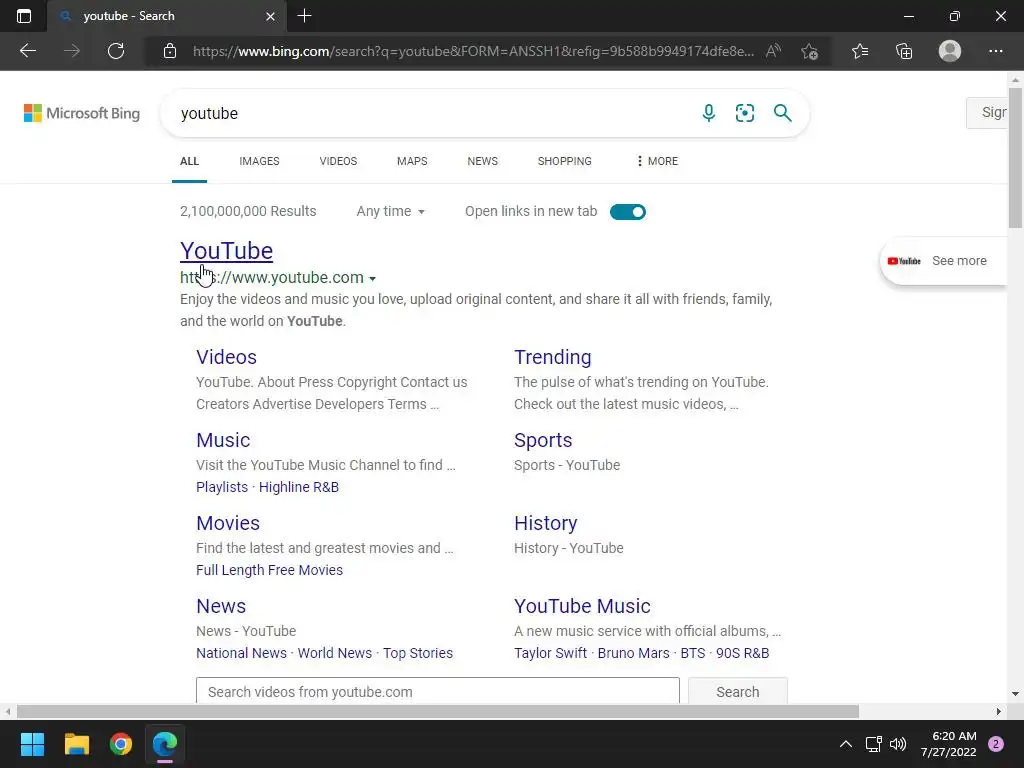Screen dimensions: 1024x768
Task: Click the horizontal scrollbar thumb
Action: (x=438, y=711)
